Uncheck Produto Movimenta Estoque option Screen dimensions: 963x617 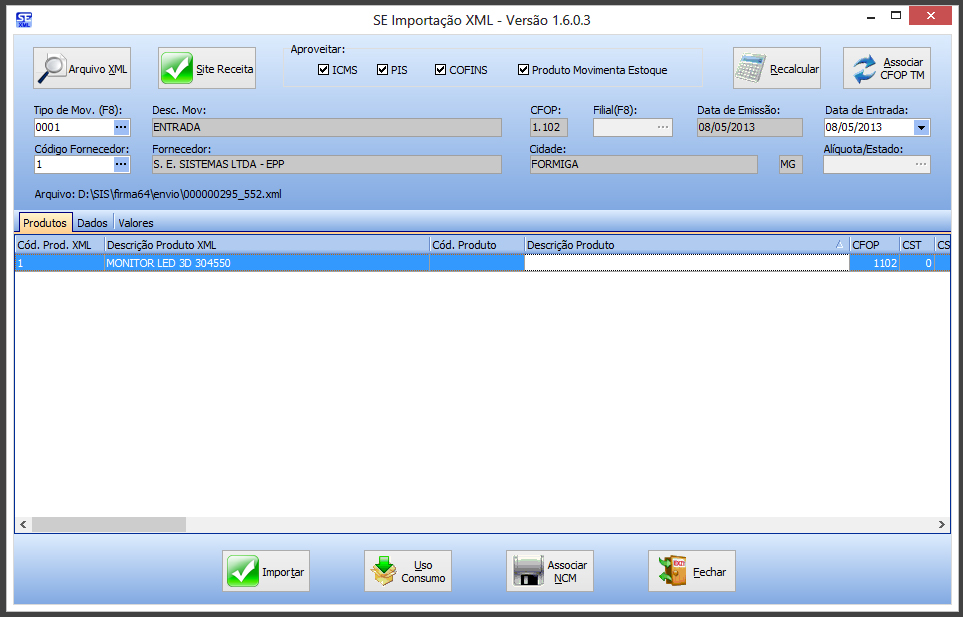point(523,70)
